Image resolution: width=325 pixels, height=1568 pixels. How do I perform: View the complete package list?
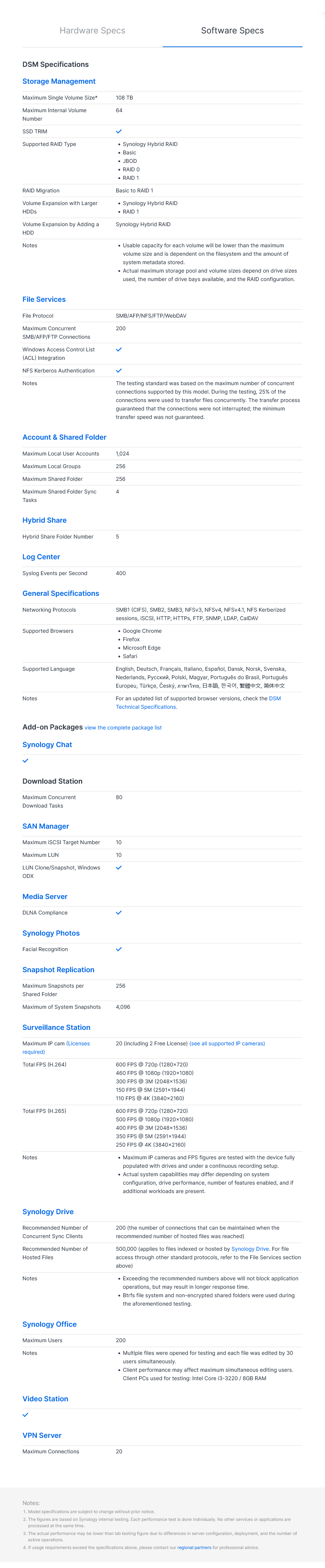click(123, 727)
